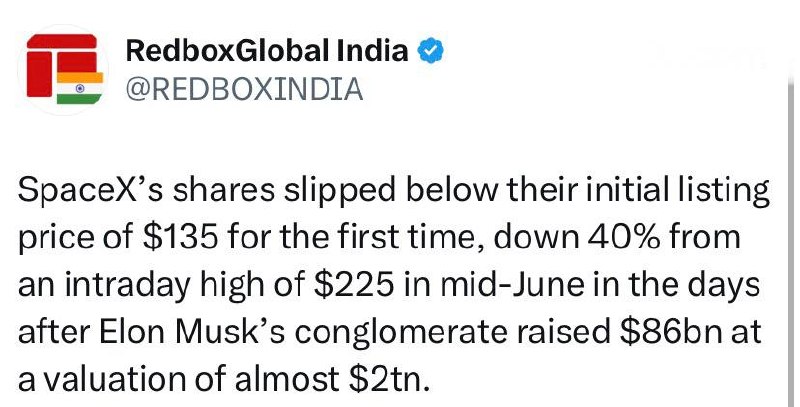Viewport: 800px width, 407px height.
Task: Click the word SpaceX's in the tweet
Action: point(91,190)
